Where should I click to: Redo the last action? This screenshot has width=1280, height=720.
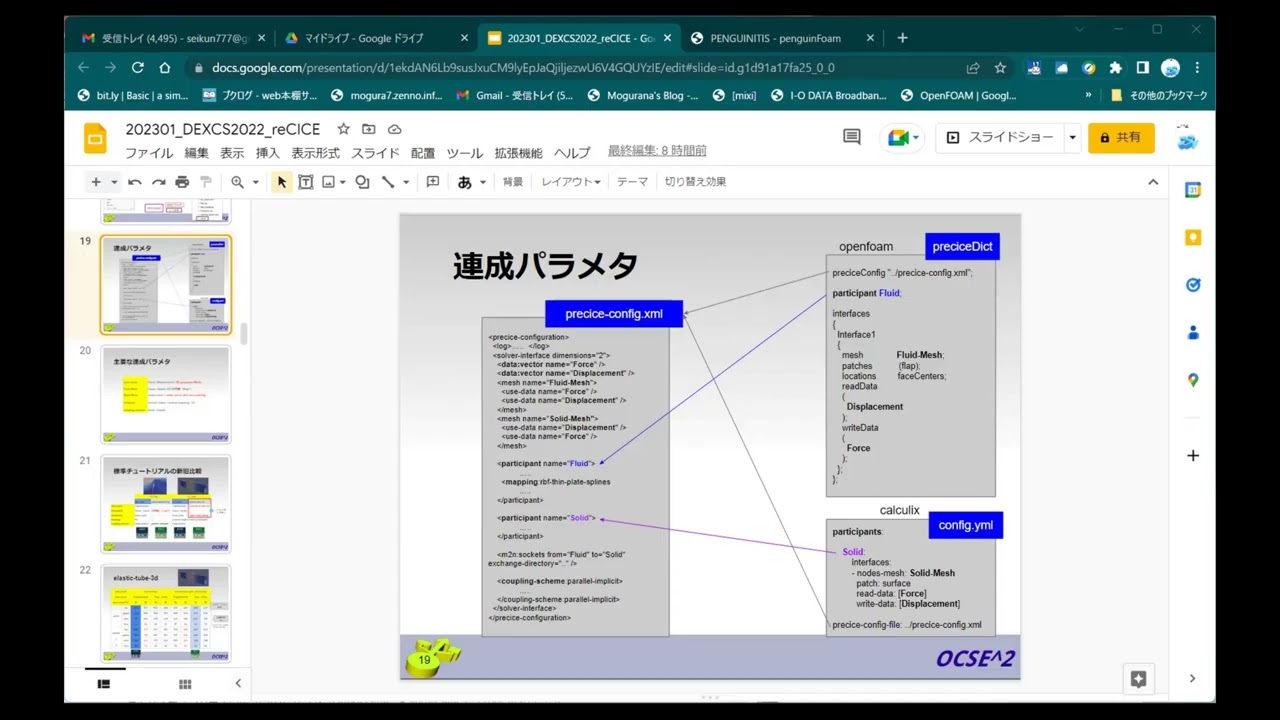(x=158, y=182)
